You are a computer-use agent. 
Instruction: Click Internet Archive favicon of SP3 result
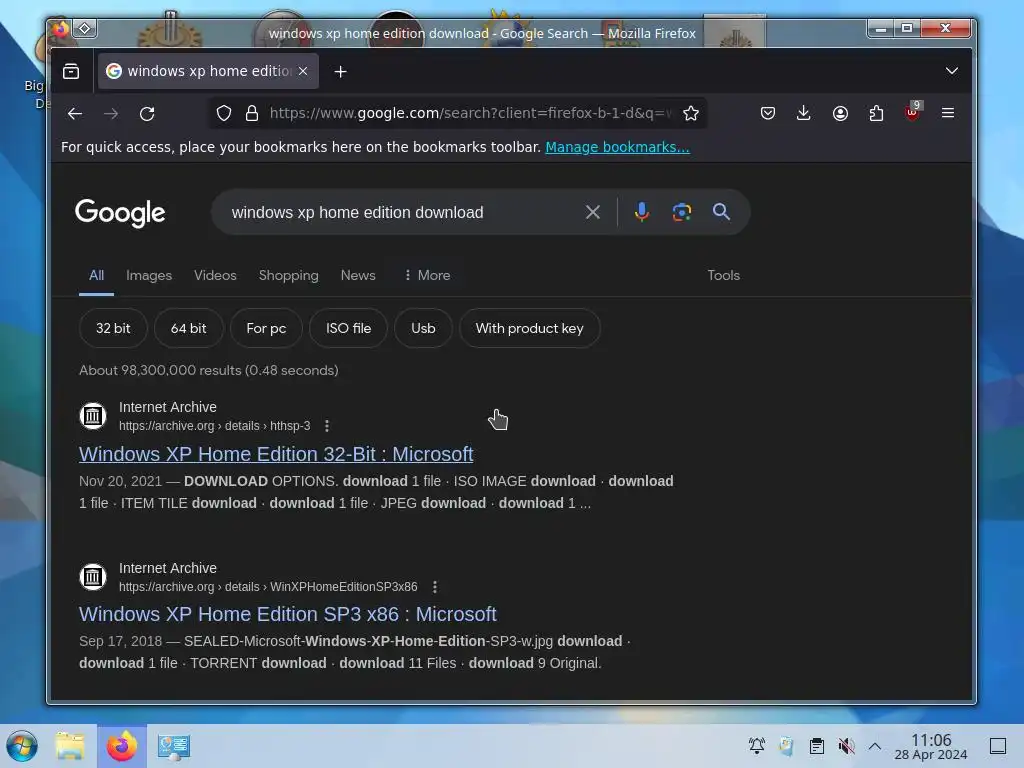(93, 577)
